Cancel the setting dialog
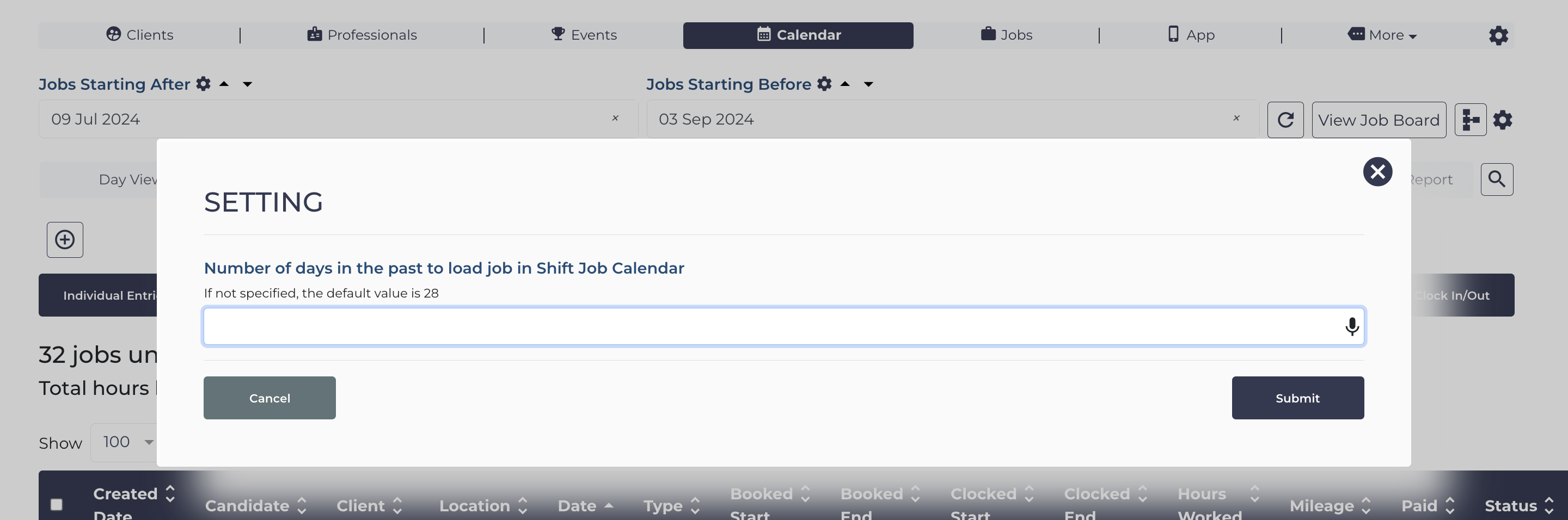 (x=269, y=398)
